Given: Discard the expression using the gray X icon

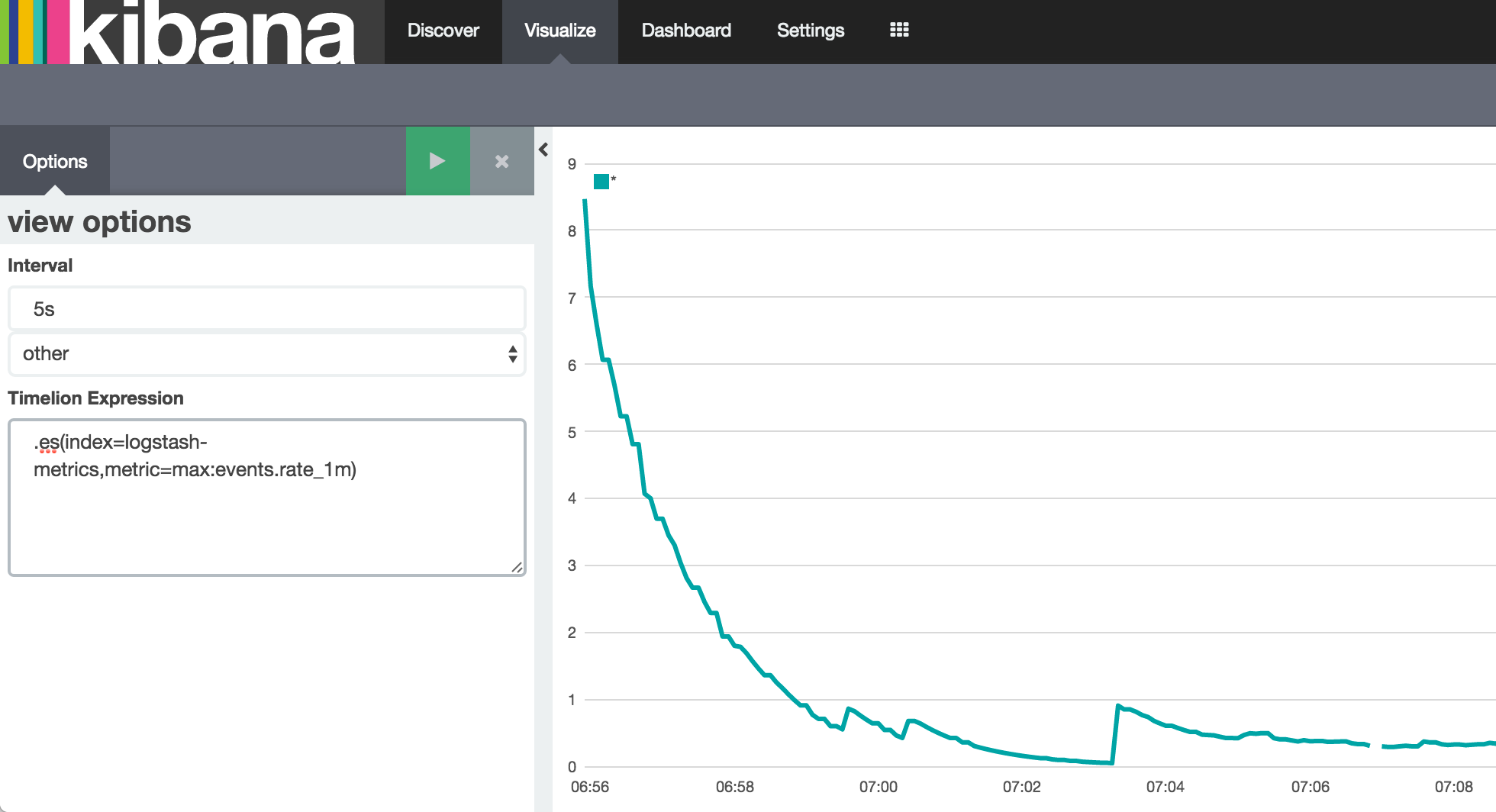Looking at the screenshot, I should pos(501,161).
